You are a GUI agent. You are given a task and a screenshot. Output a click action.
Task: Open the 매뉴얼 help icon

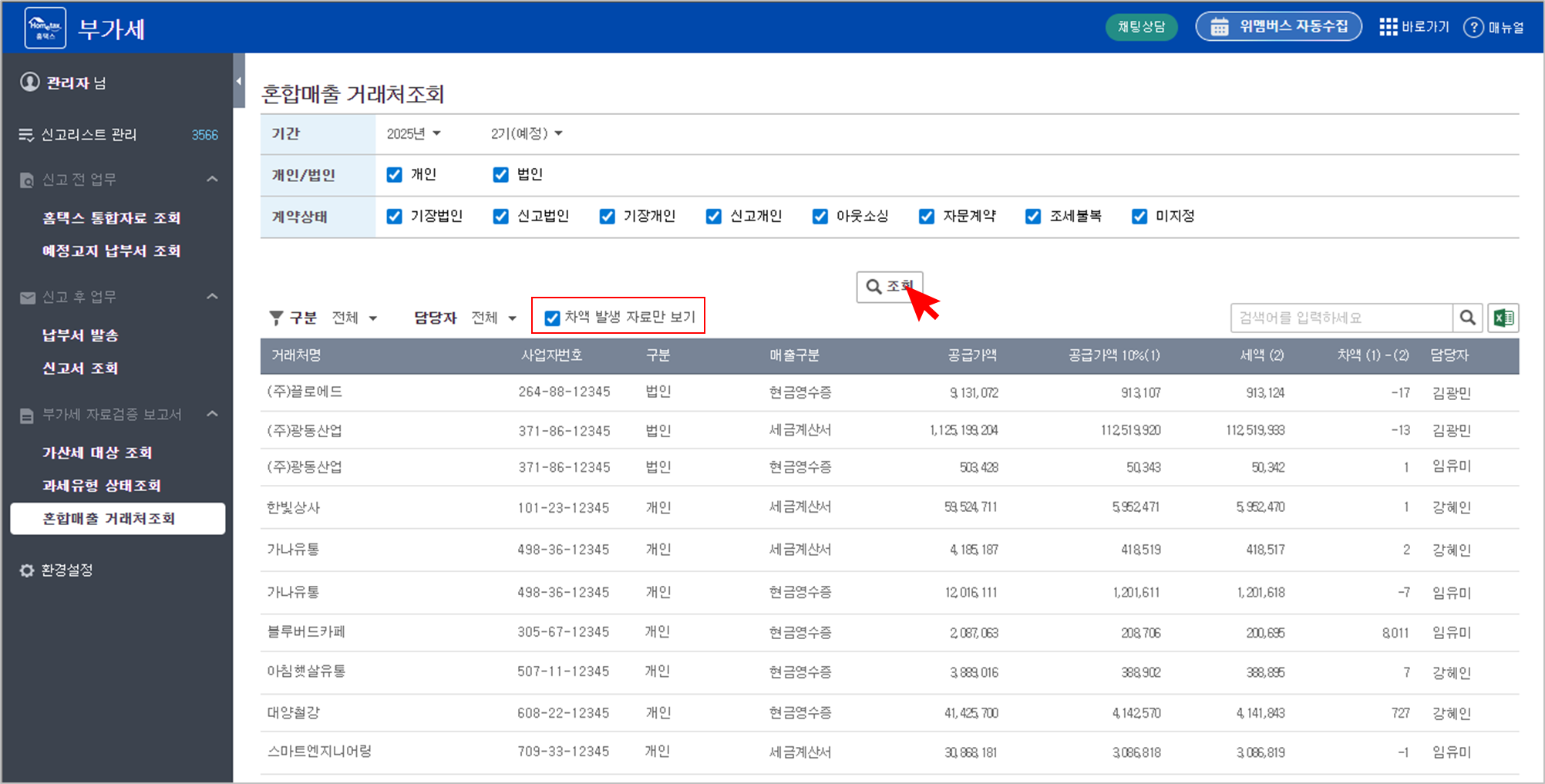(x=1473, y=27)
